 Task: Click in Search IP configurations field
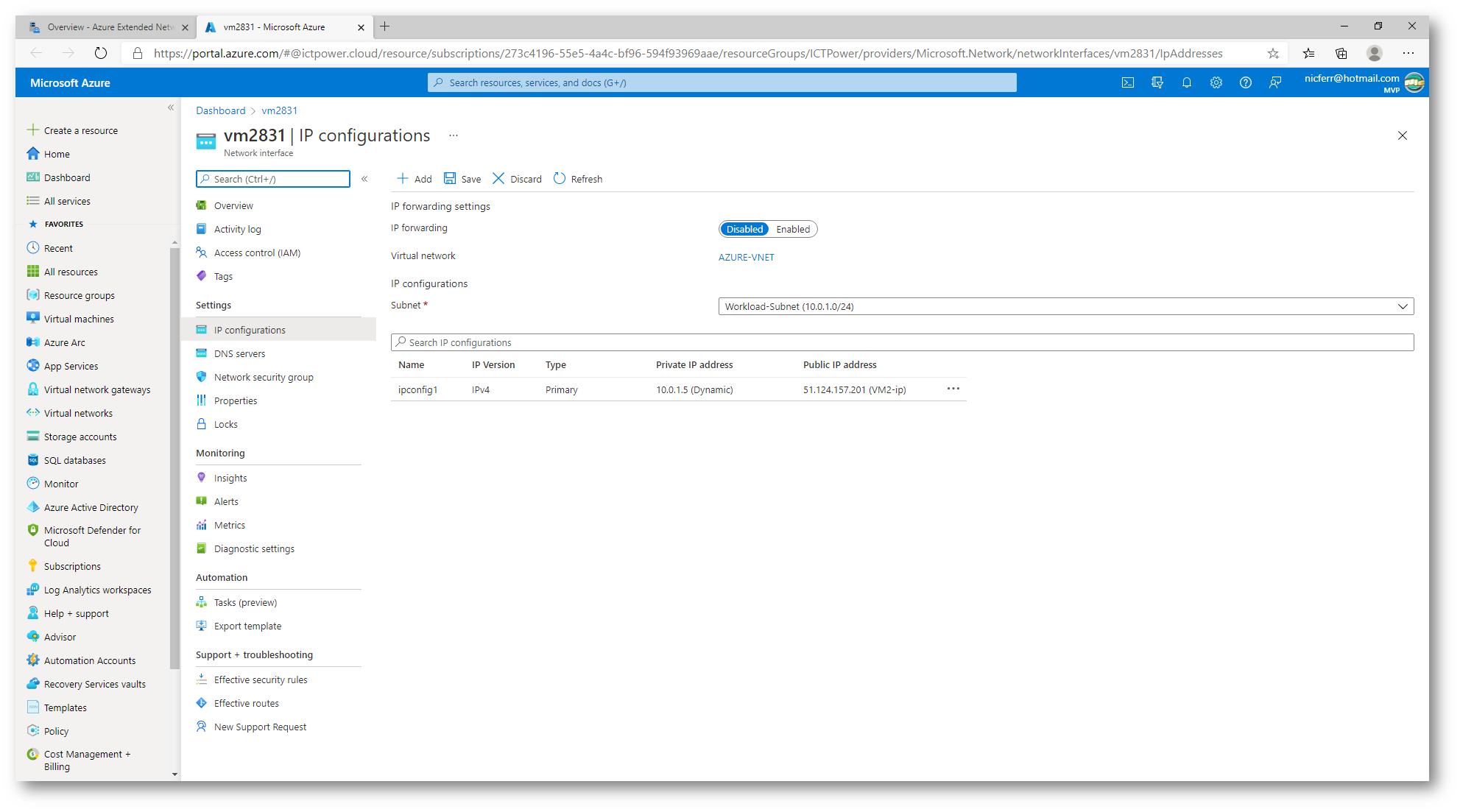(x=902, y=342)
